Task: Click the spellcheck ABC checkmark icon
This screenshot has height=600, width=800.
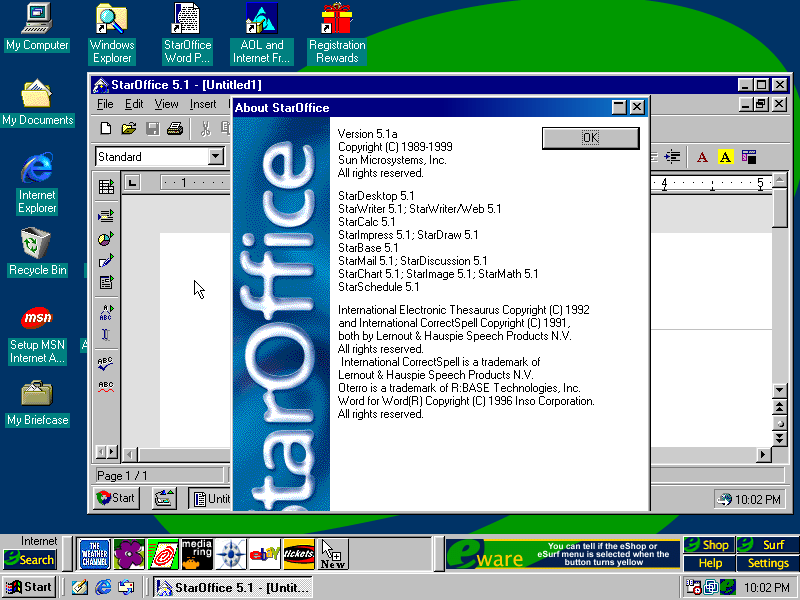Action: [x=106, y=362]
